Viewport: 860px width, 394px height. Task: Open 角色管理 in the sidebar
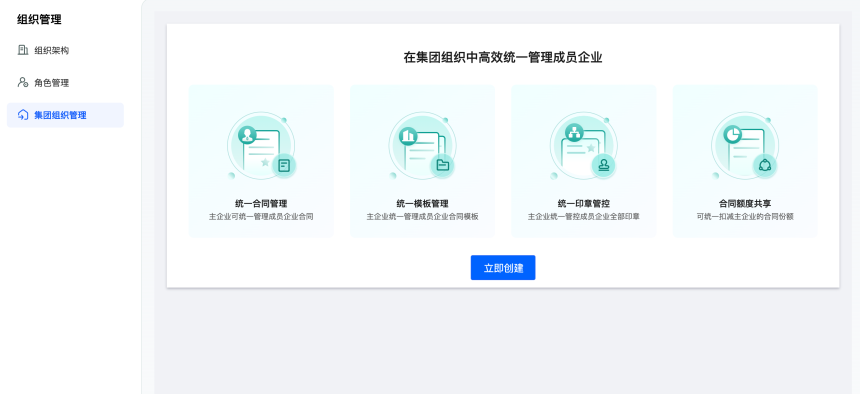pyautogui.click(x=65, y=83)
